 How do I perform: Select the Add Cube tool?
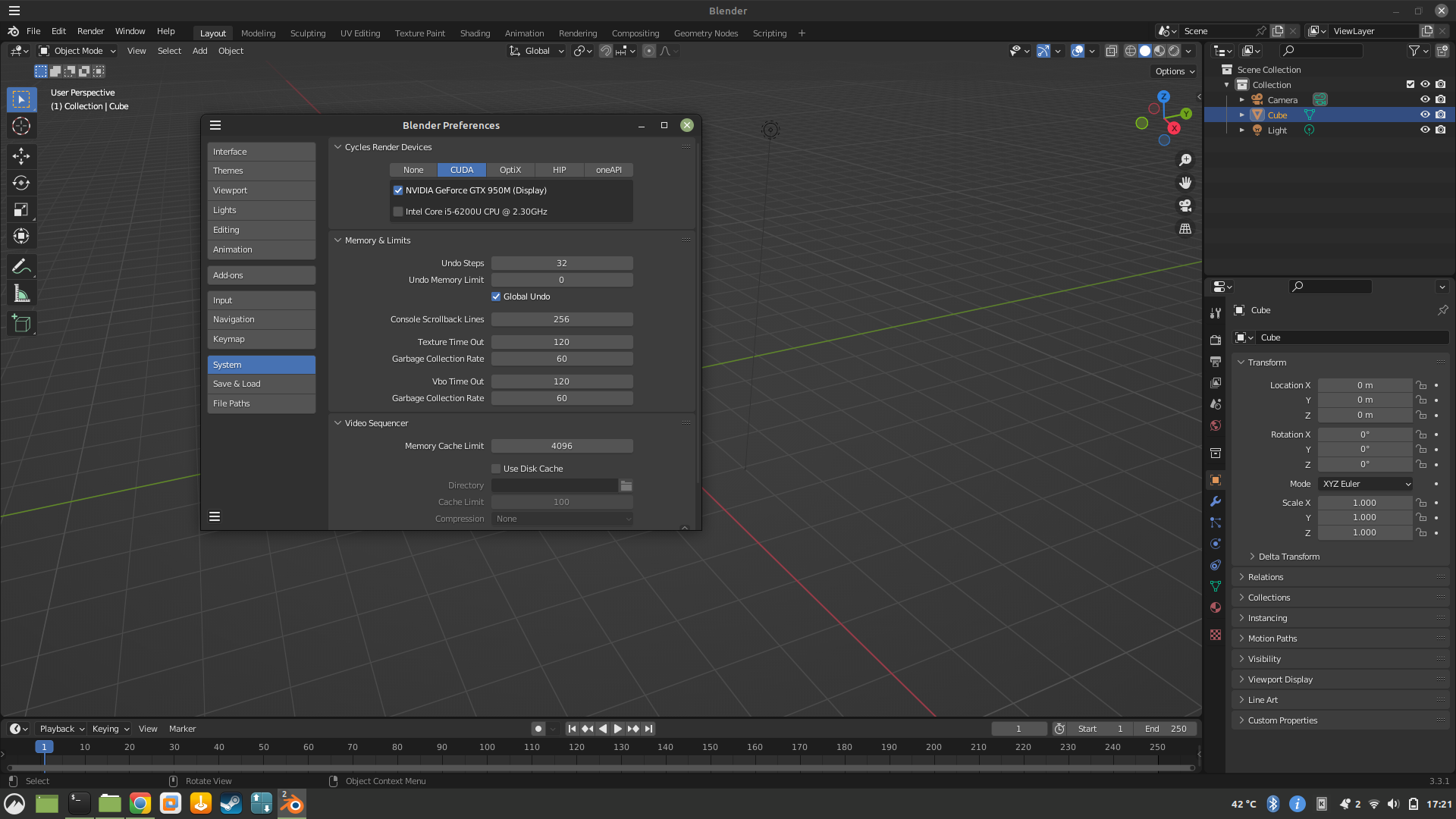[21, 324]
